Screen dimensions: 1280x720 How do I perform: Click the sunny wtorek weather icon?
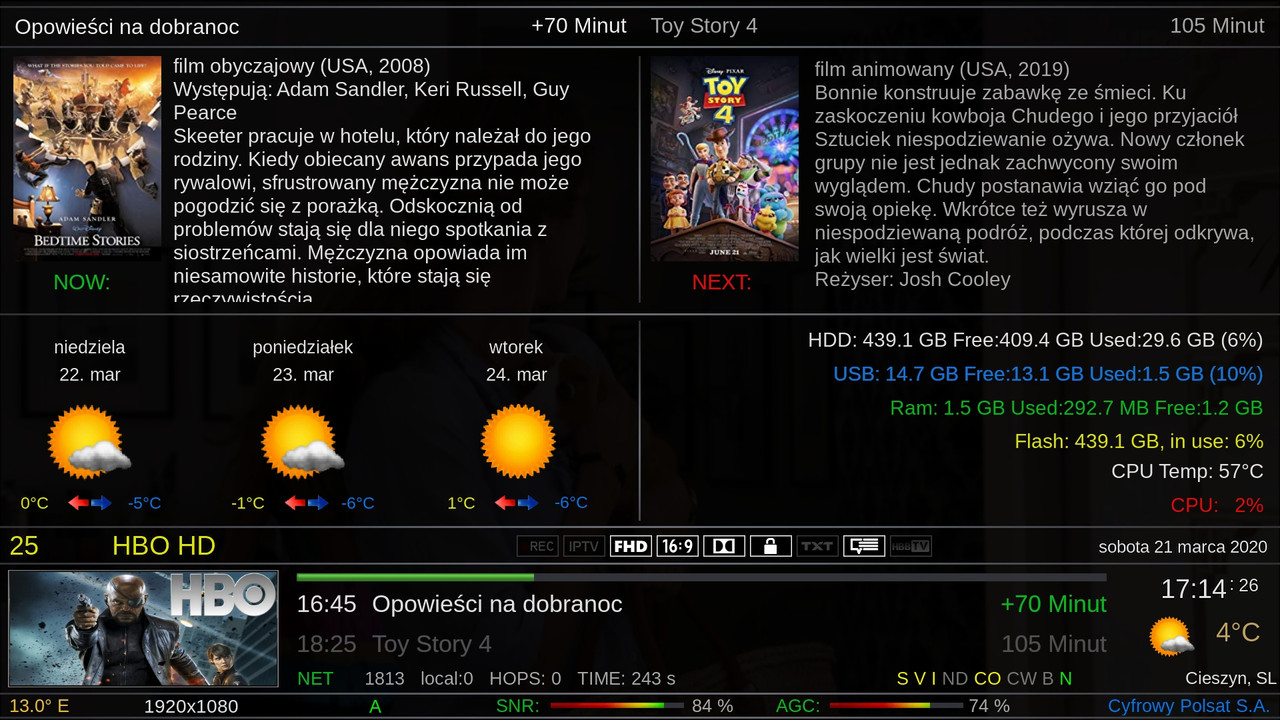(x=518, y=442)
